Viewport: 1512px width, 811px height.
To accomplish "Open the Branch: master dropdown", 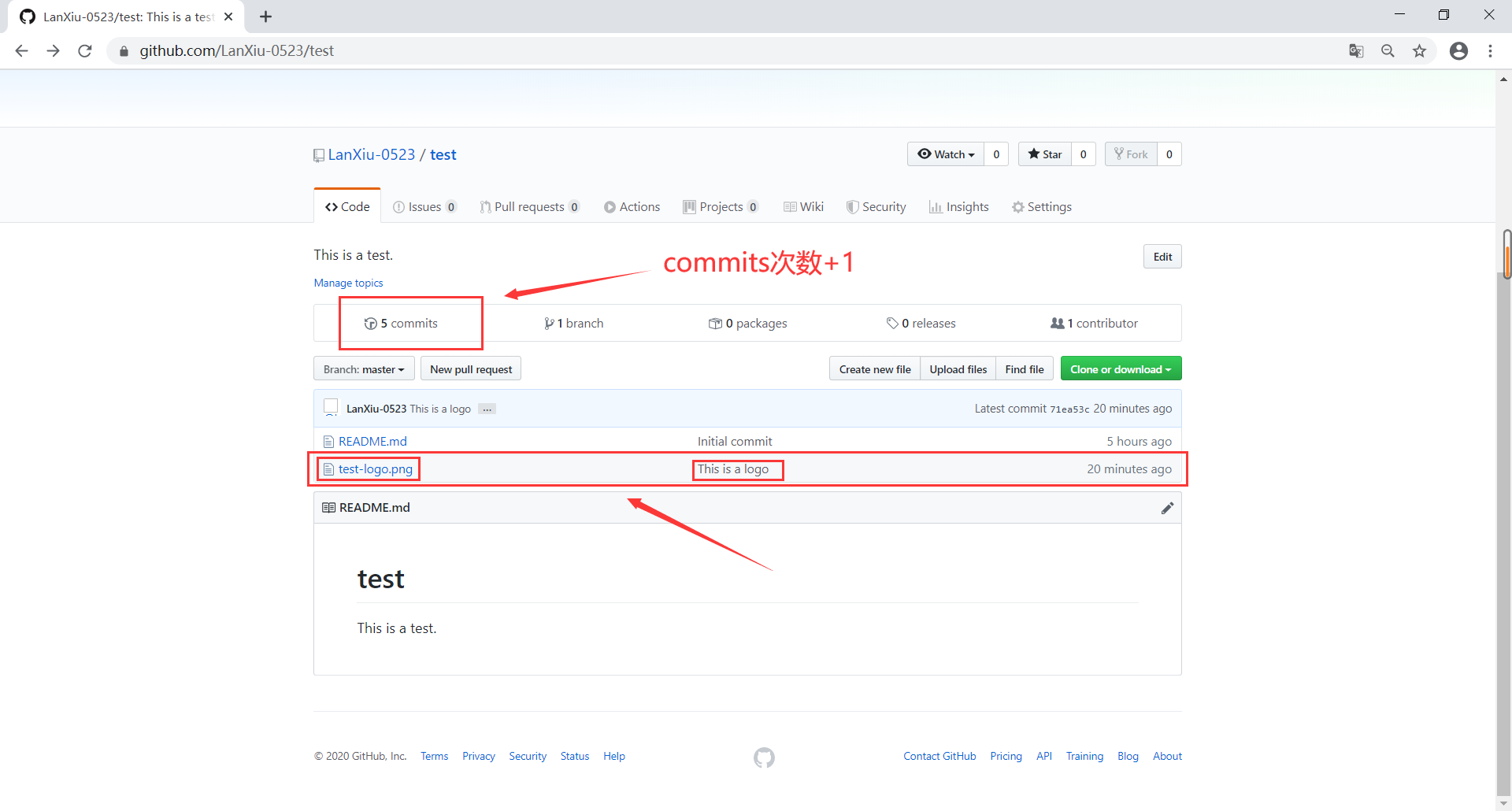I will tap(363, 368).
